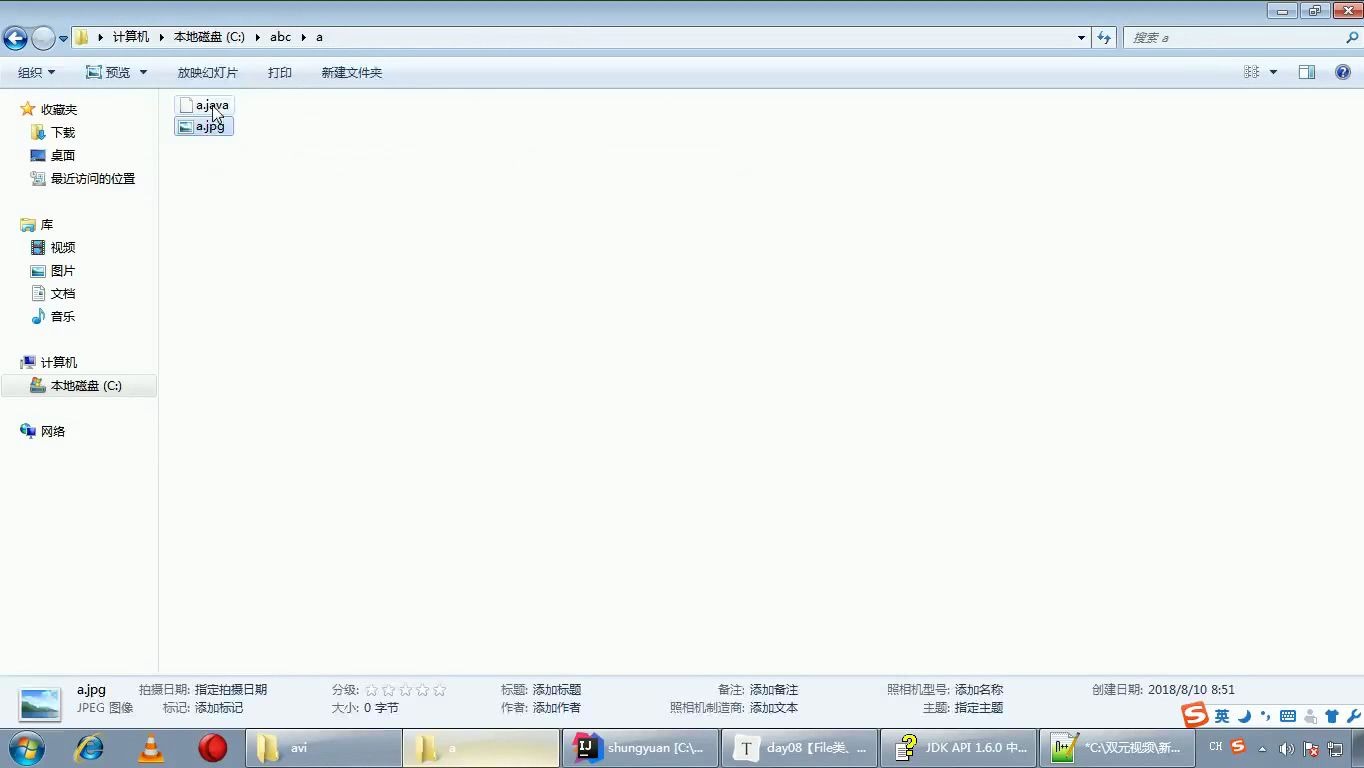Open 最近访问的位置 in navigation pane
Screen dimensions: 1364x768
(93, 178)
